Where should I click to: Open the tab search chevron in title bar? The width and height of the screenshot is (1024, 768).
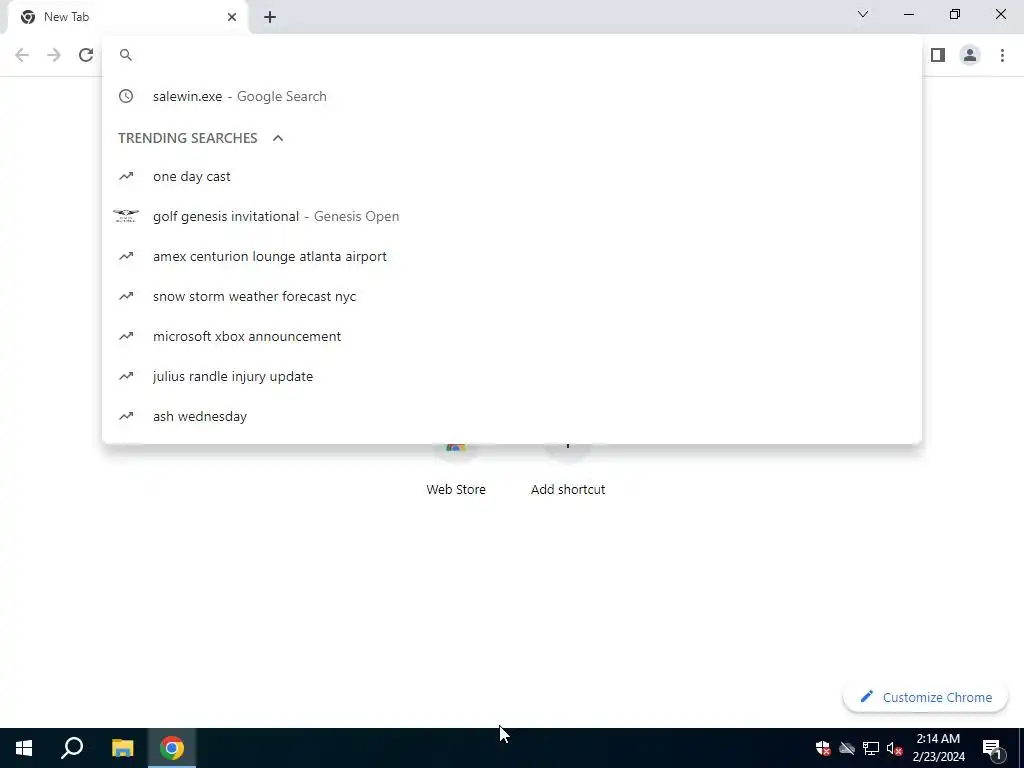[x=863, y=14]
